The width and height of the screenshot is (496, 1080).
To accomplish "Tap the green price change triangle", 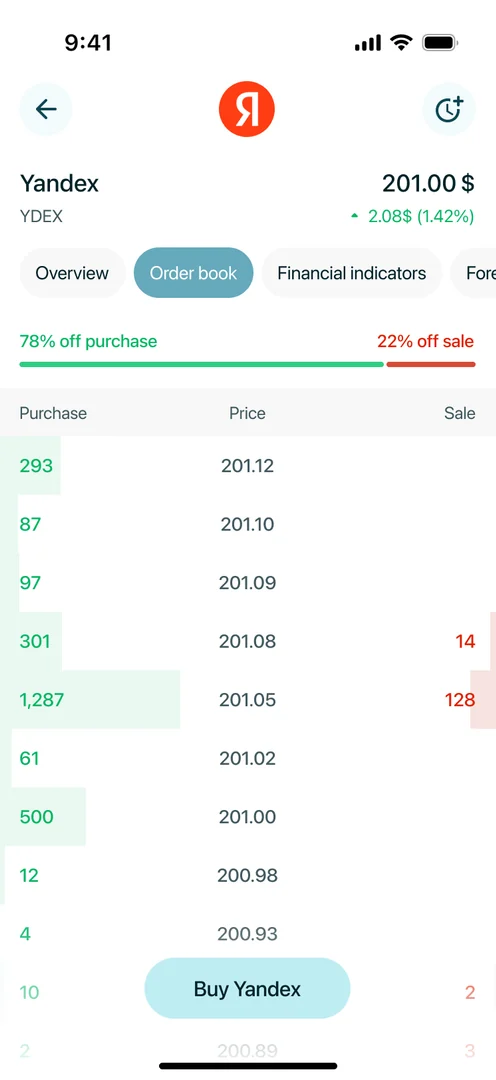I will pyautogui.click(x=355, y=216).
